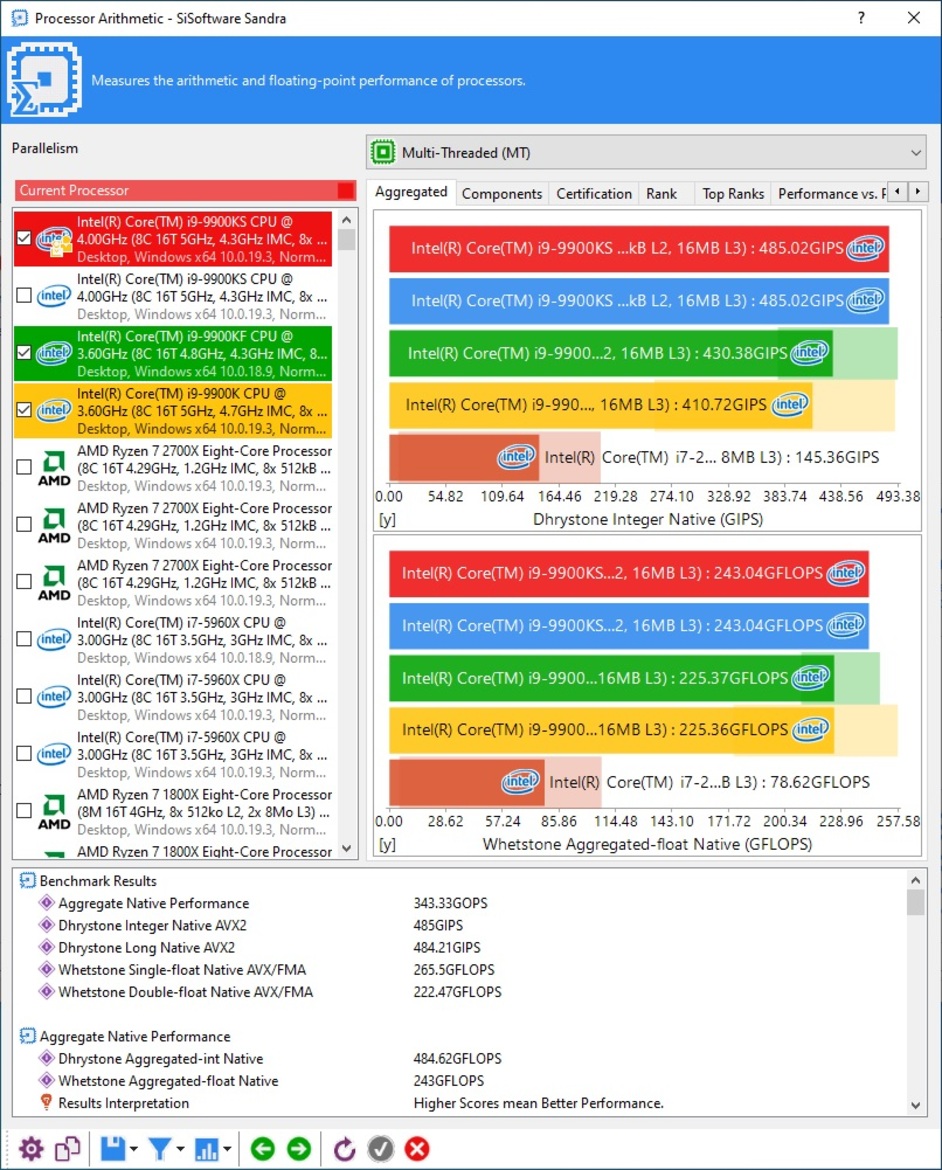
Task: Click the Benchmark Results scroll-up arrow
Action: point(916,880)
